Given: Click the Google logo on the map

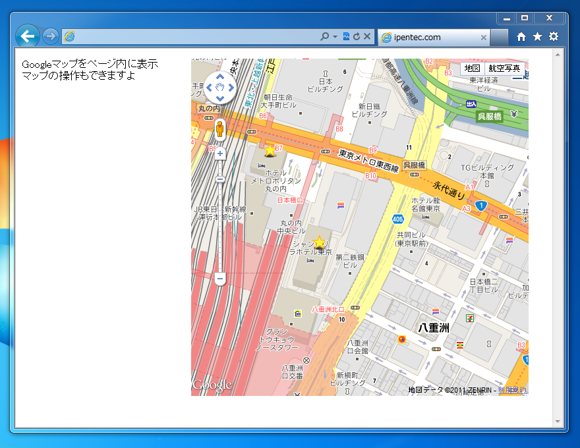Looking at the screenshot, I should 212,385.
